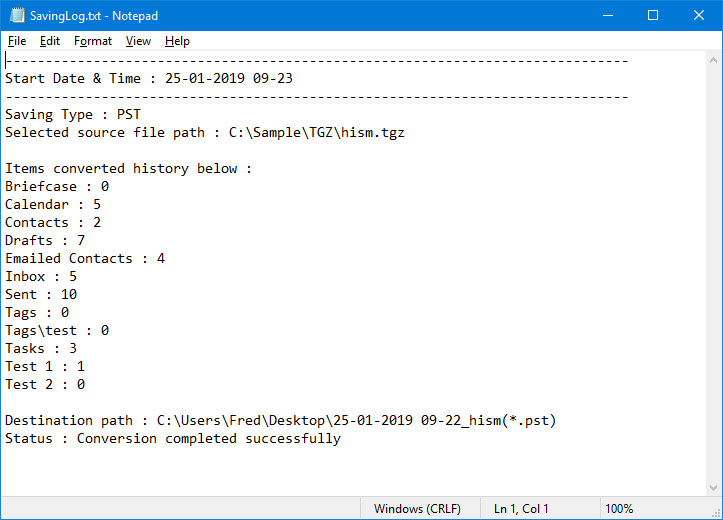Click the 'Windows (CRLF)' status bar entry
Viewport: 723px width, 520px height.
click(417, 508)
